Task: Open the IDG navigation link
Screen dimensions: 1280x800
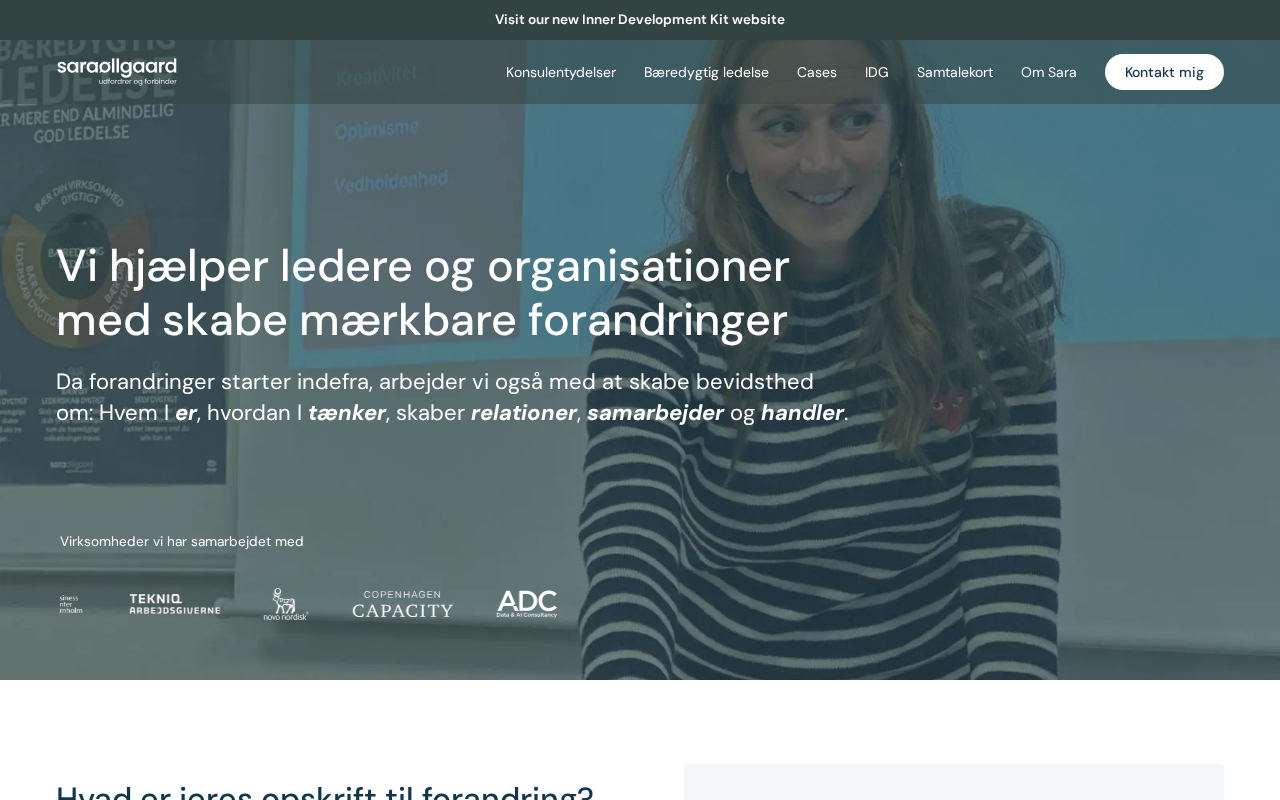Action: pos(877,72)
